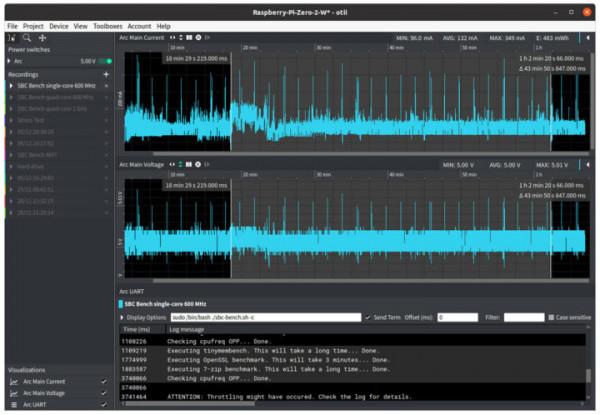Click vertical fit arrows on Arc Main Voltage

point(182,164)
